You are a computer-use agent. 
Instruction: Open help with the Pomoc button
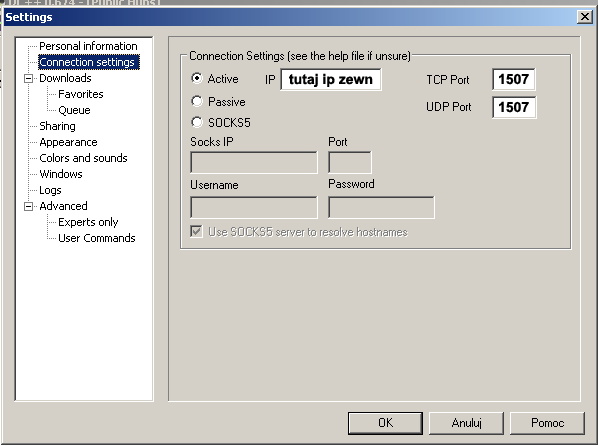[547, 423]
